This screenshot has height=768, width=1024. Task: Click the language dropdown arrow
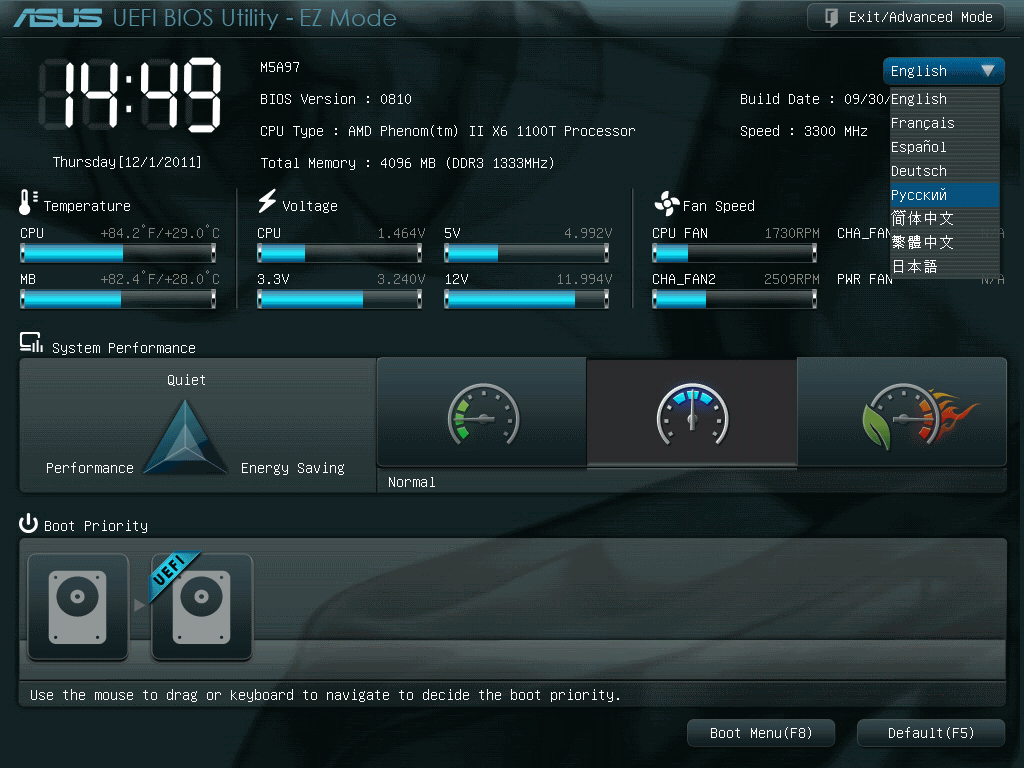pyautogui.click(x=987, y=71)
